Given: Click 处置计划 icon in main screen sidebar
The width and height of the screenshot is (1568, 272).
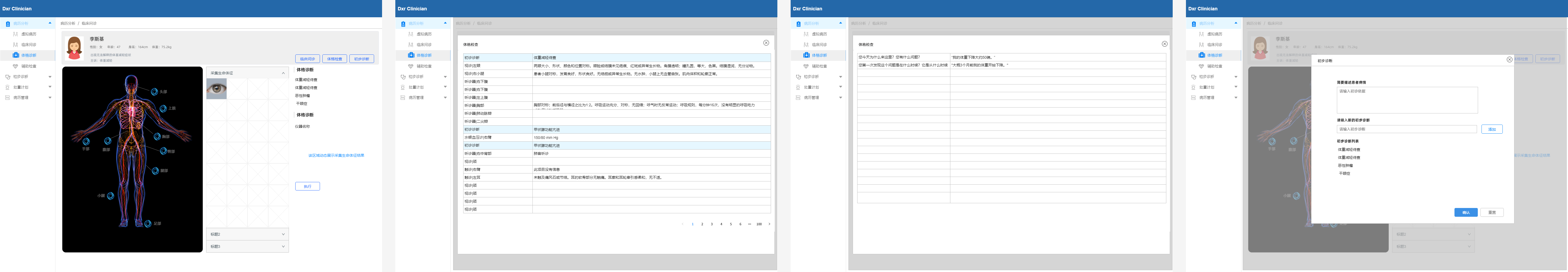Looking at the screenshot, I should [x=8, y=87].
